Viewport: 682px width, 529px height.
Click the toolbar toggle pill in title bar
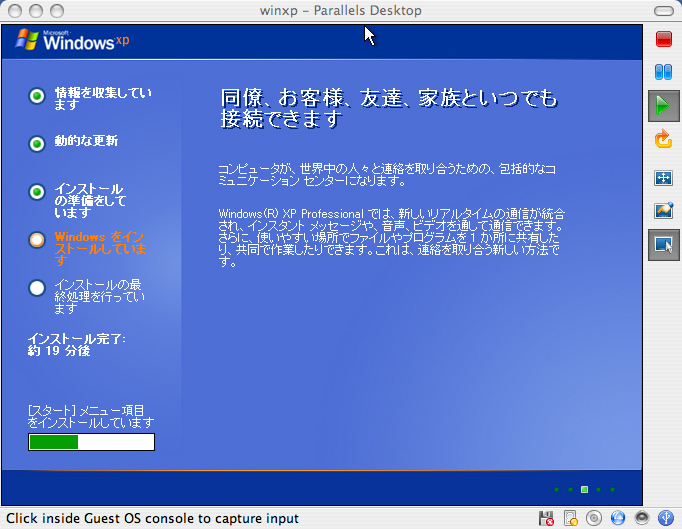point(661,10)
